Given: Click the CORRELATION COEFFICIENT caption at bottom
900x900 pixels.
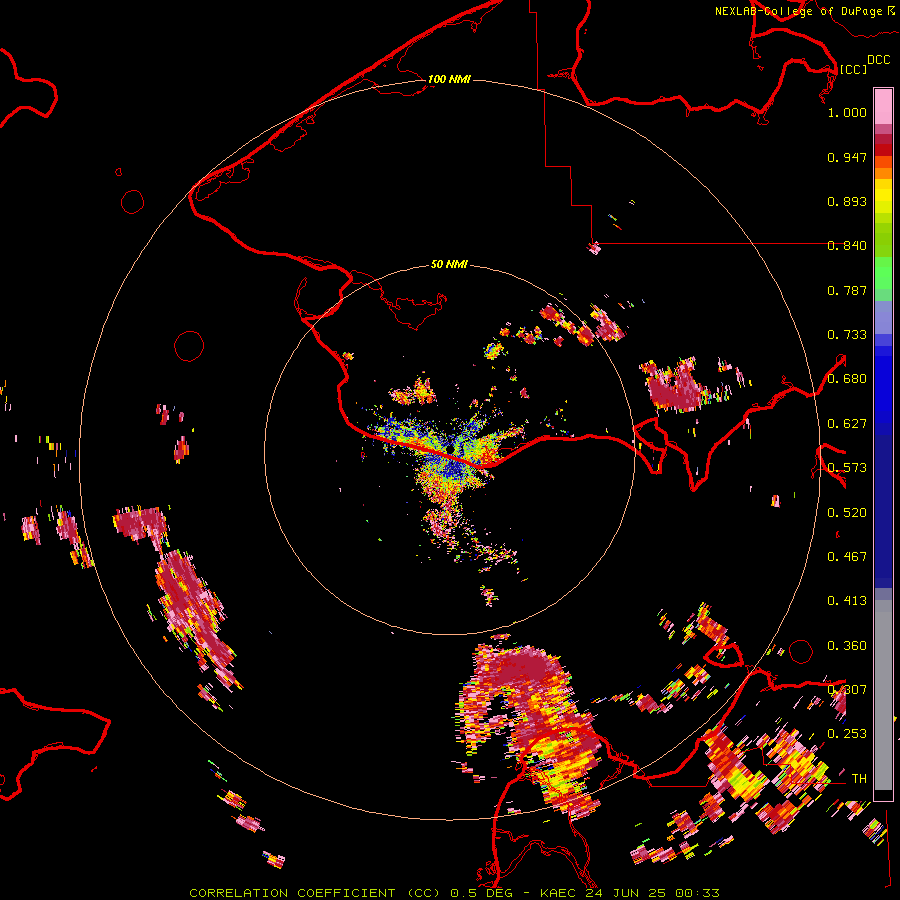Looking at the screenshot, I should tap(454, 893).
